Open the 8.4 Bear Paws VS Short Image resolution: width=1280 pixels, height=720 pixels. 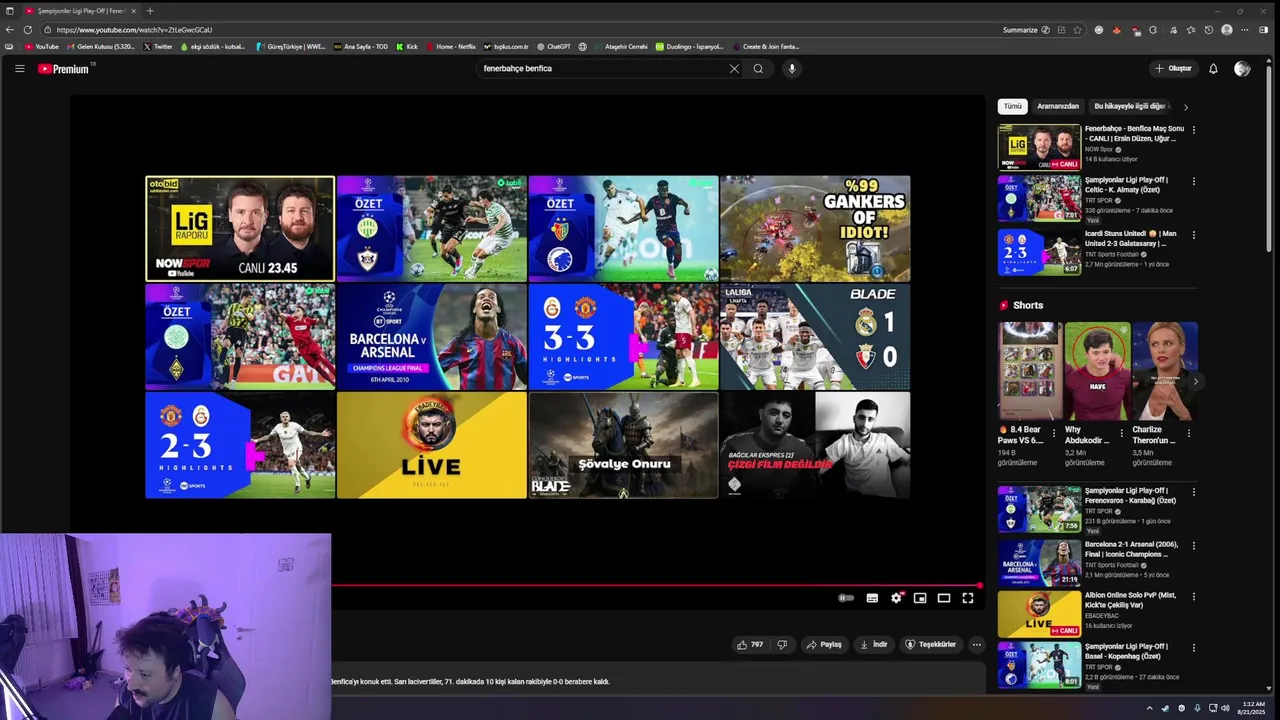(1029, 371)
